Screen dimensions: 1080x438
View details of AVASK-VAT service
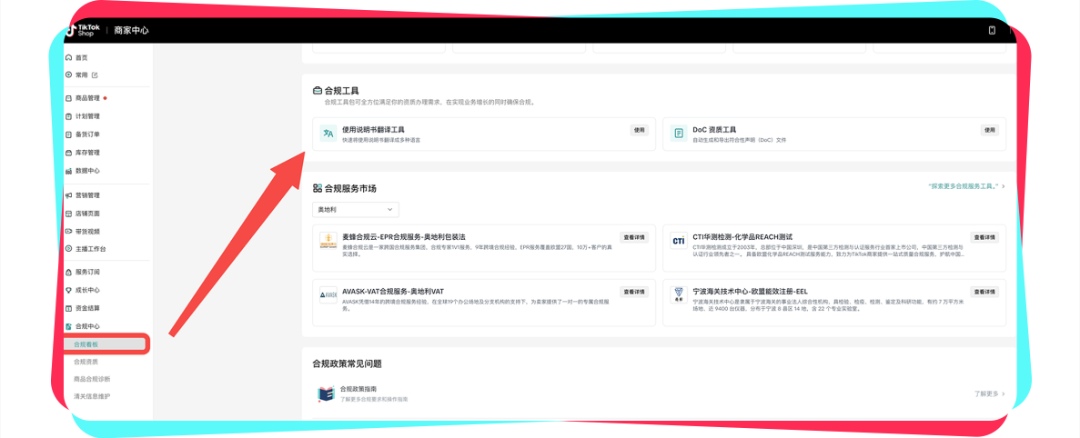pyautogui.click(x=634, y=291)
